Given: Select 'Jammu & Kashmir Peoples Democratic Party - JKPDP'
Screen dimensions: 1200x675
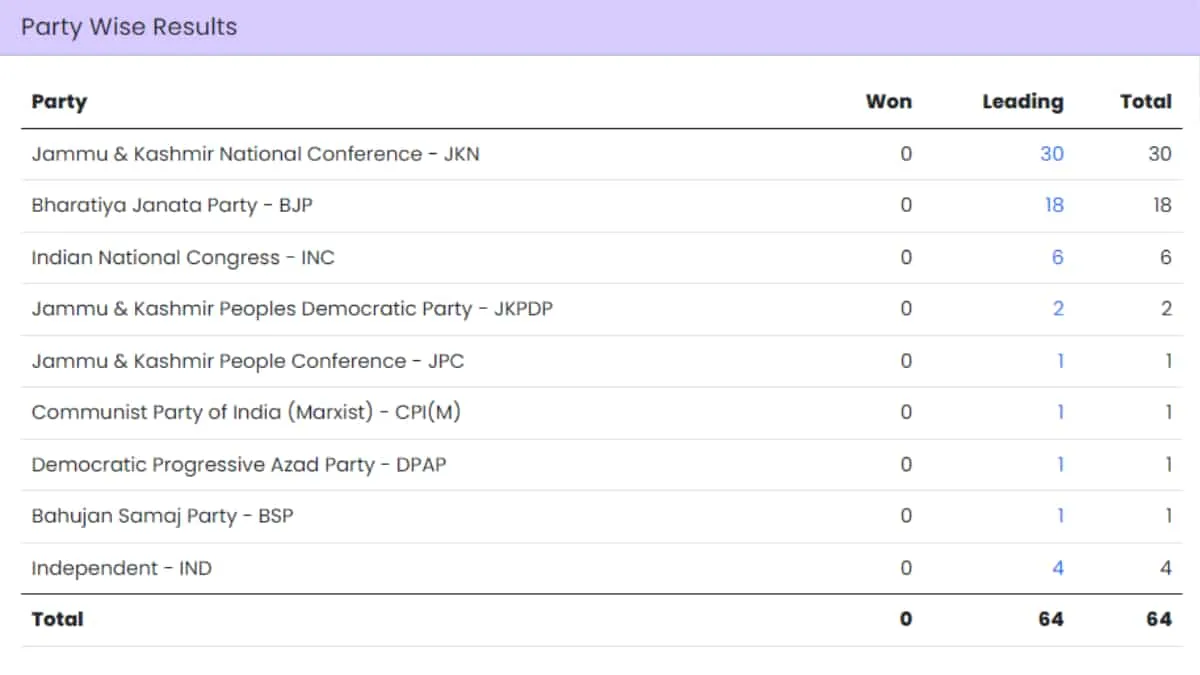Looking at the screenshot, I should pos(292,309).
